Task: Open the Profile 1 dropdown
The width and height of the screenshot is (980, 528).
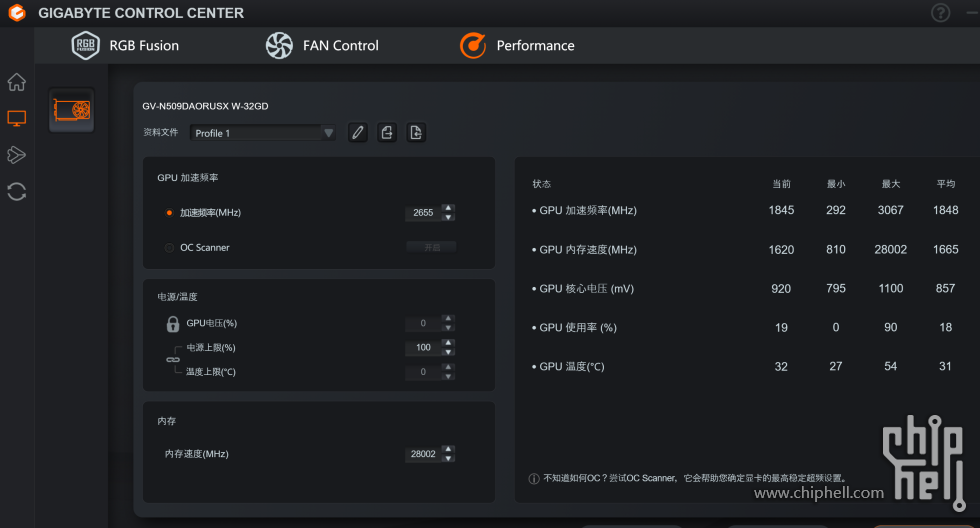Action: point(262,133)
